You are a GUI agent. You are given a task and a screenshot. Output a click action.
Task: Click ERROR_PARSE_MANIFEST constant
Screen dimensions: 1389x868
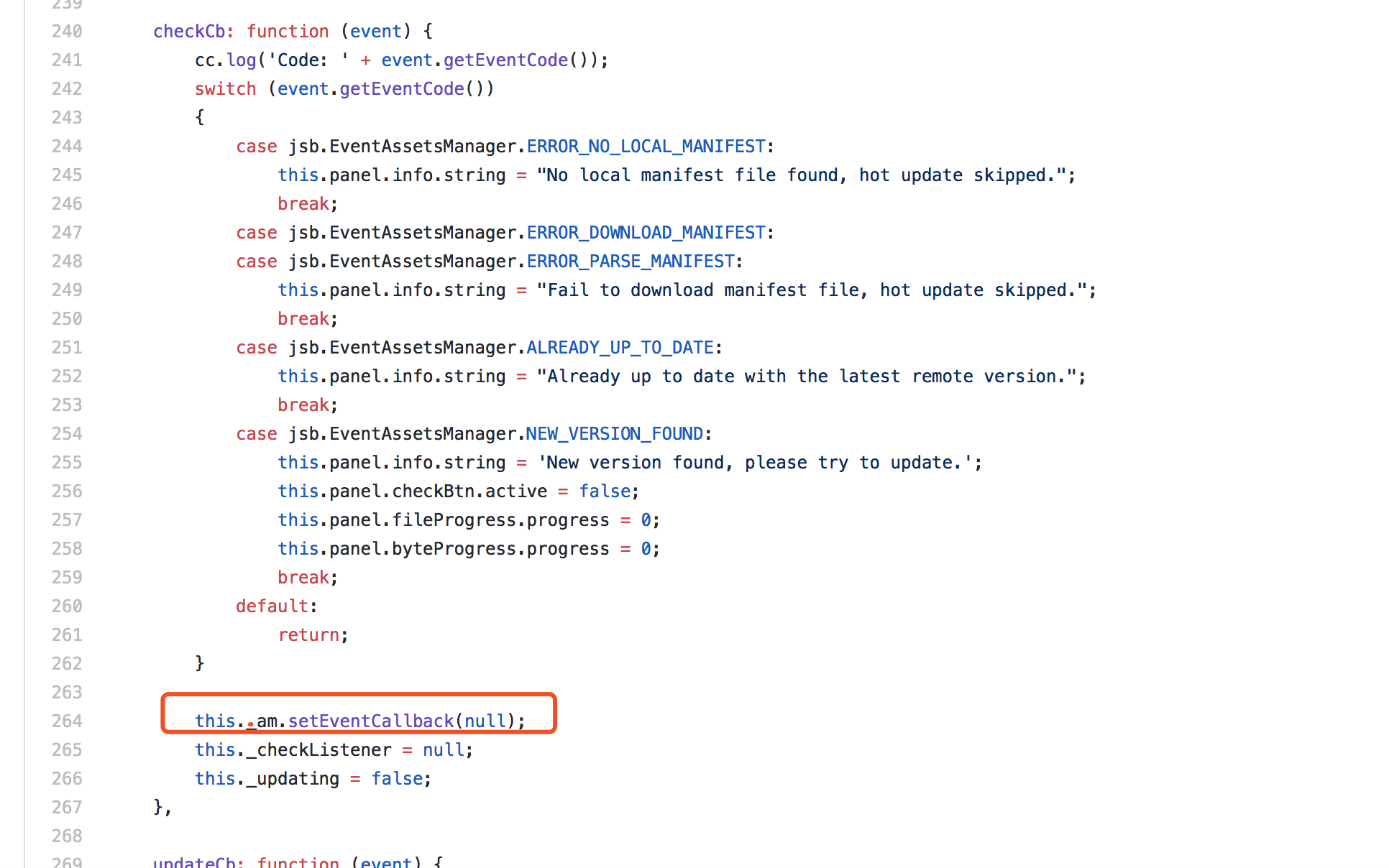coord(630,262)
